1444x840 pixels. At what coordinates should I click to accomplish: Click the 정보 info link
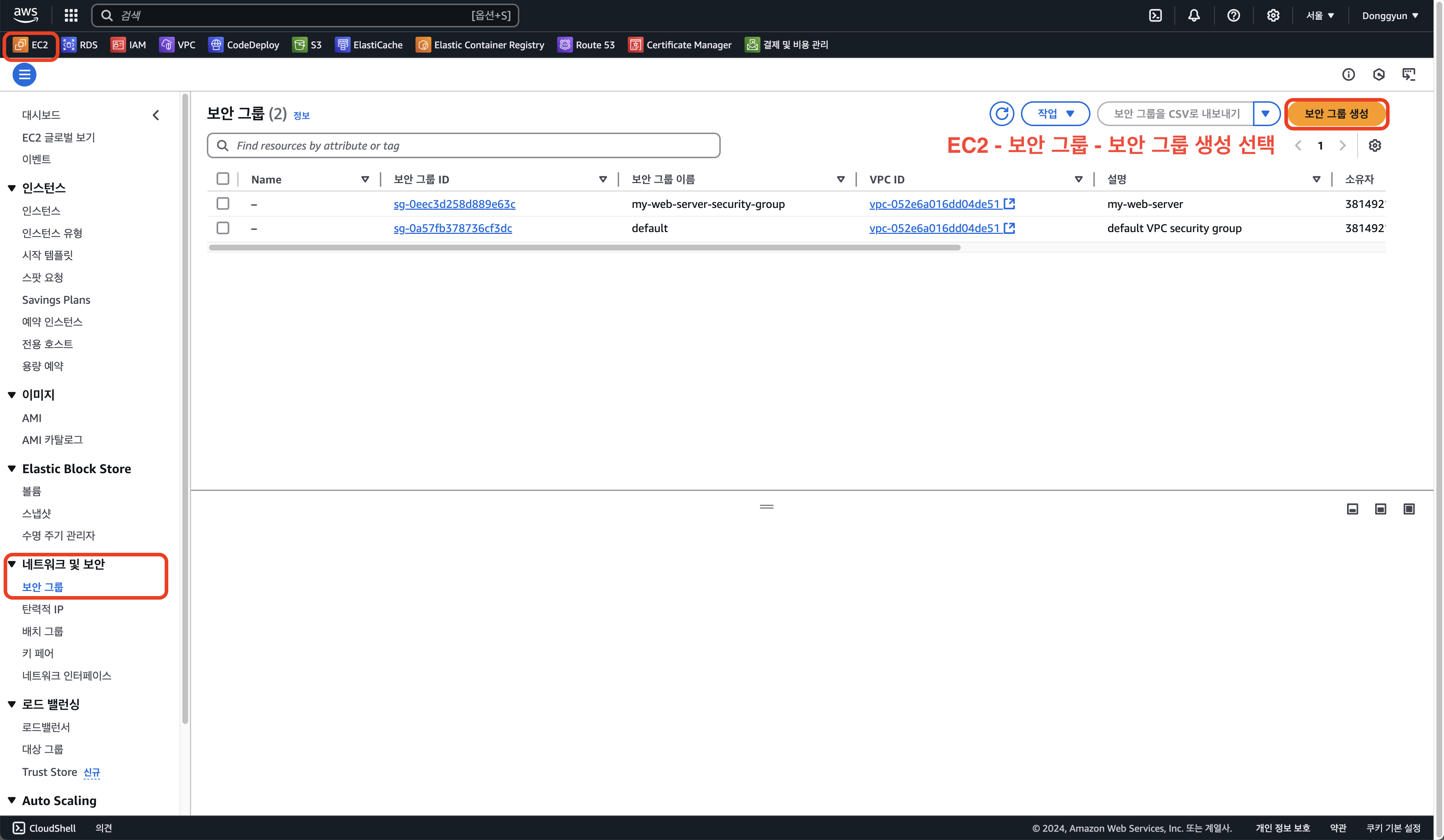tap(301, 115)
